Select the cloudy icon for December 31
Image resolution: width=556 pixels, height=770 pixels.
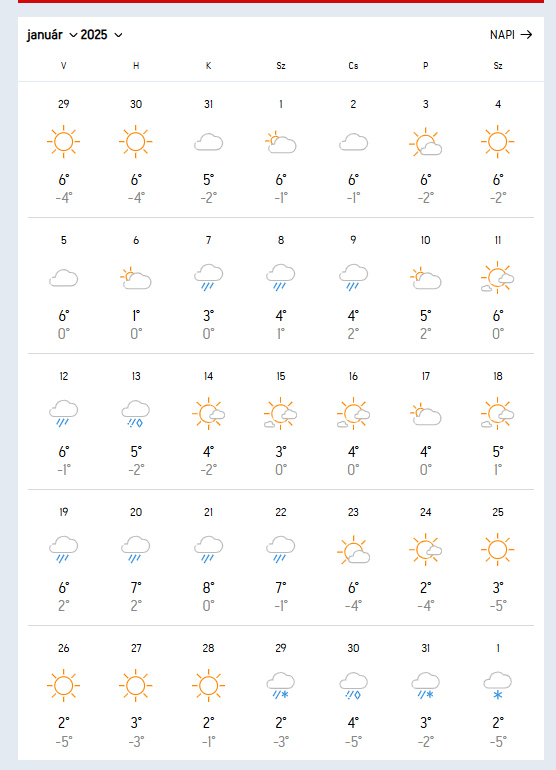208,142
